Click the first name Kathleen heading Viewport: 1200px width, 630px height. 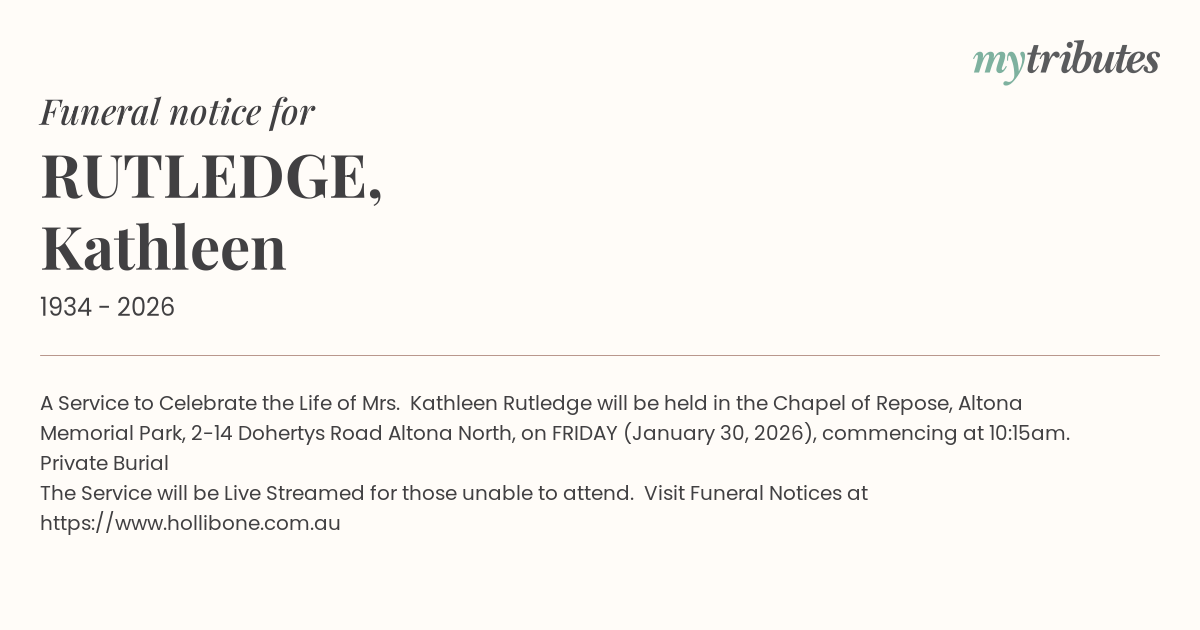click(163, 248)
